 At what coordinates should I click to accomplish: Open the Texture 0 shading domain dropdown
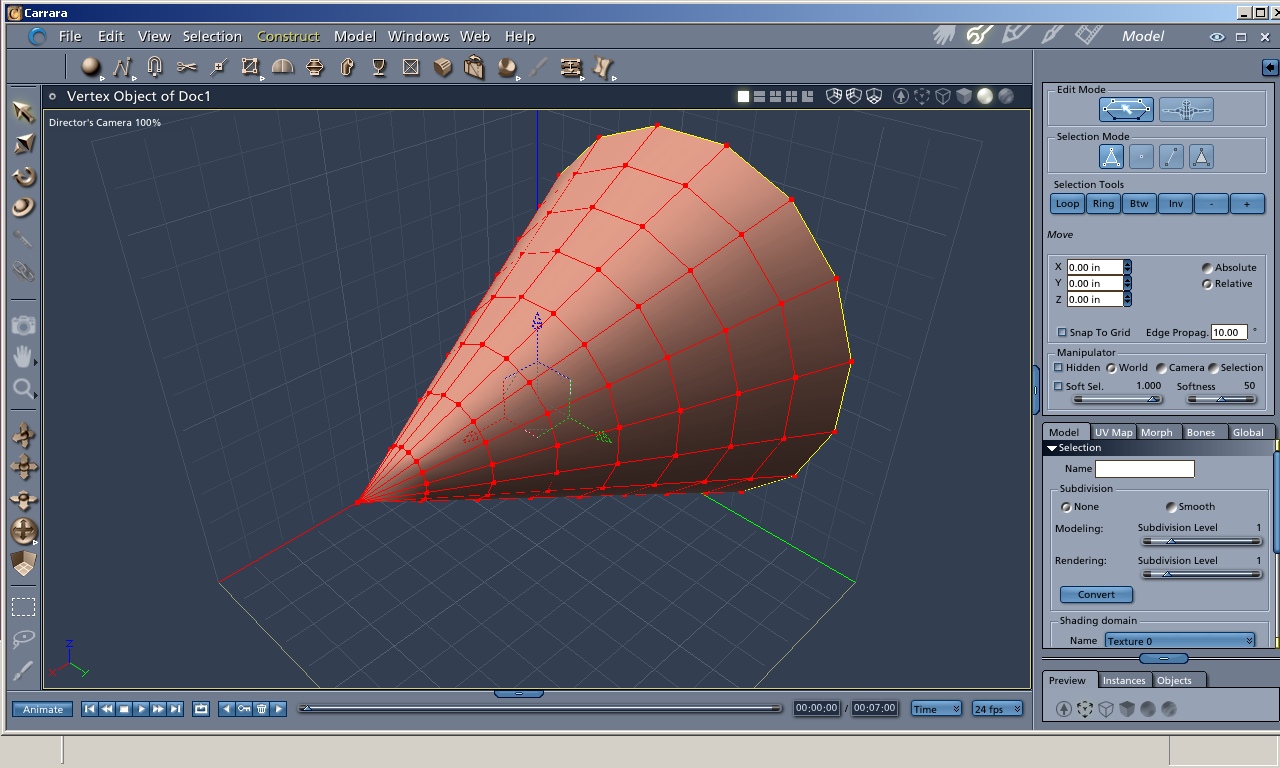point(1180,641)
